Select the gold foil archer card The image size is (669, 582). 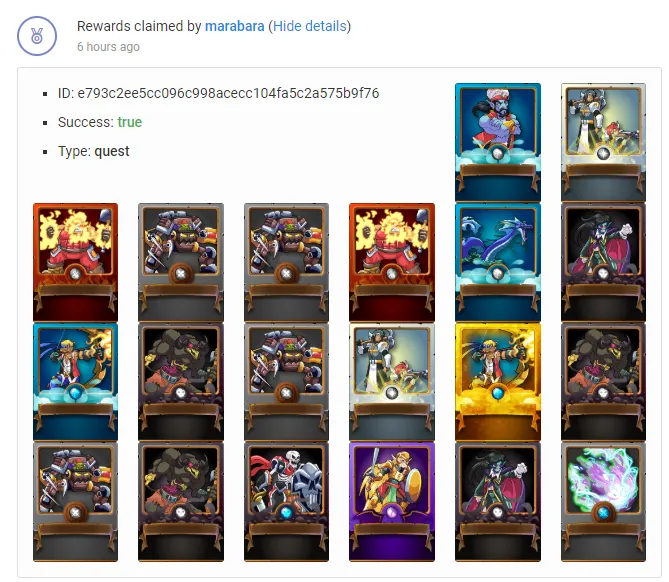(x=497, y=382)
